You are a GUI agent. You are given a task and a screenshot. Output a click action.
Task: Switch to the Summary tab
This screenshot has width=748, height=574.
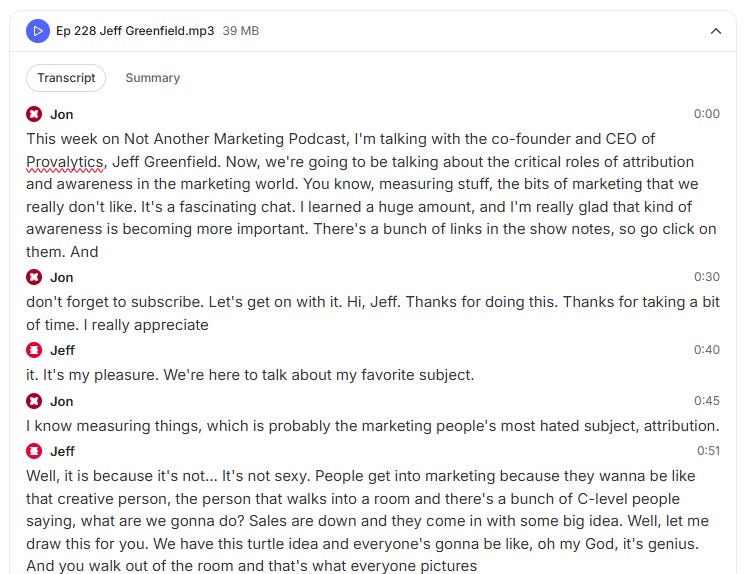(152, 78)
